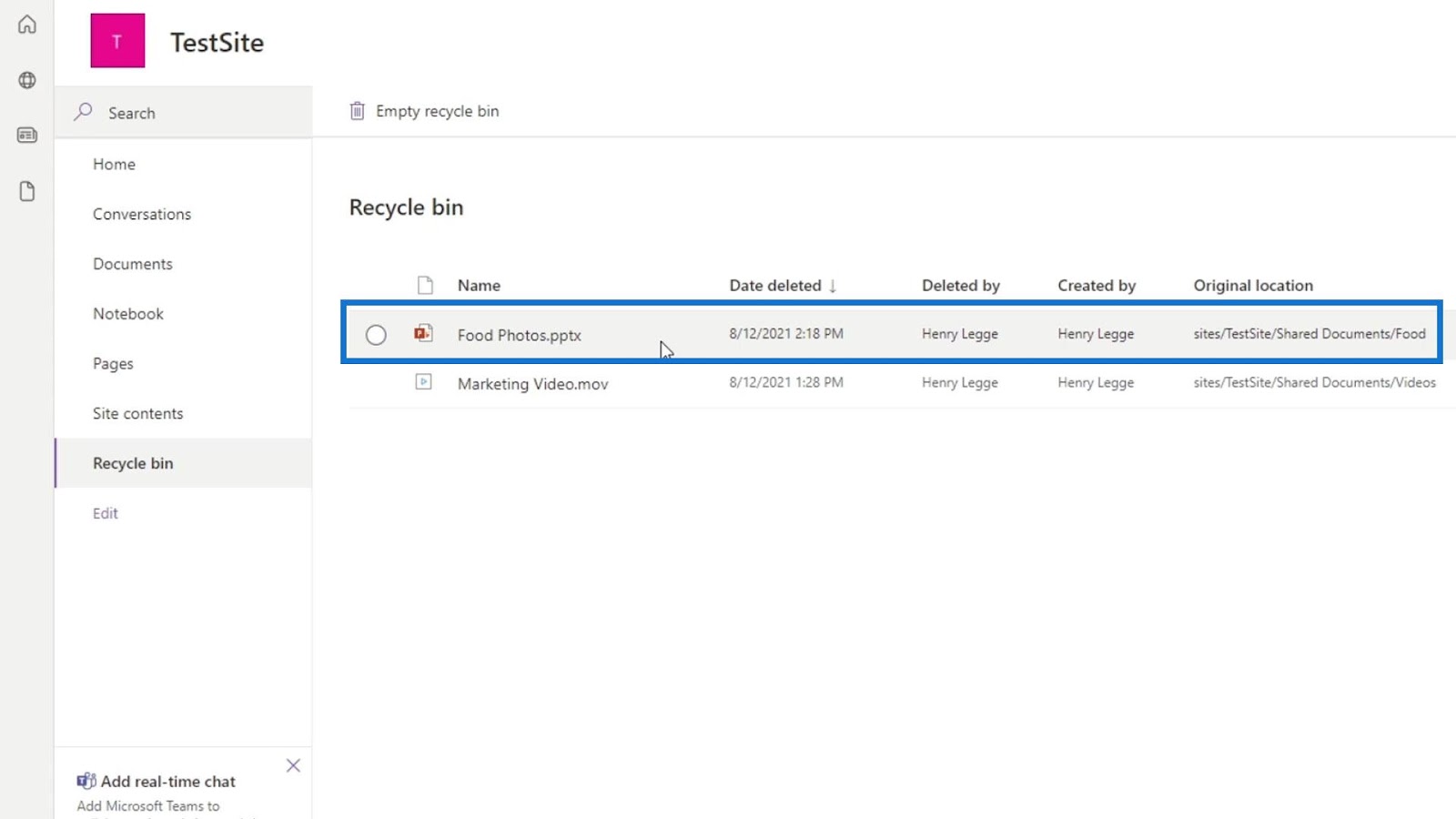Click the Name column header
Viewport: 1456px width, 819px height.
tap(479, 286)
